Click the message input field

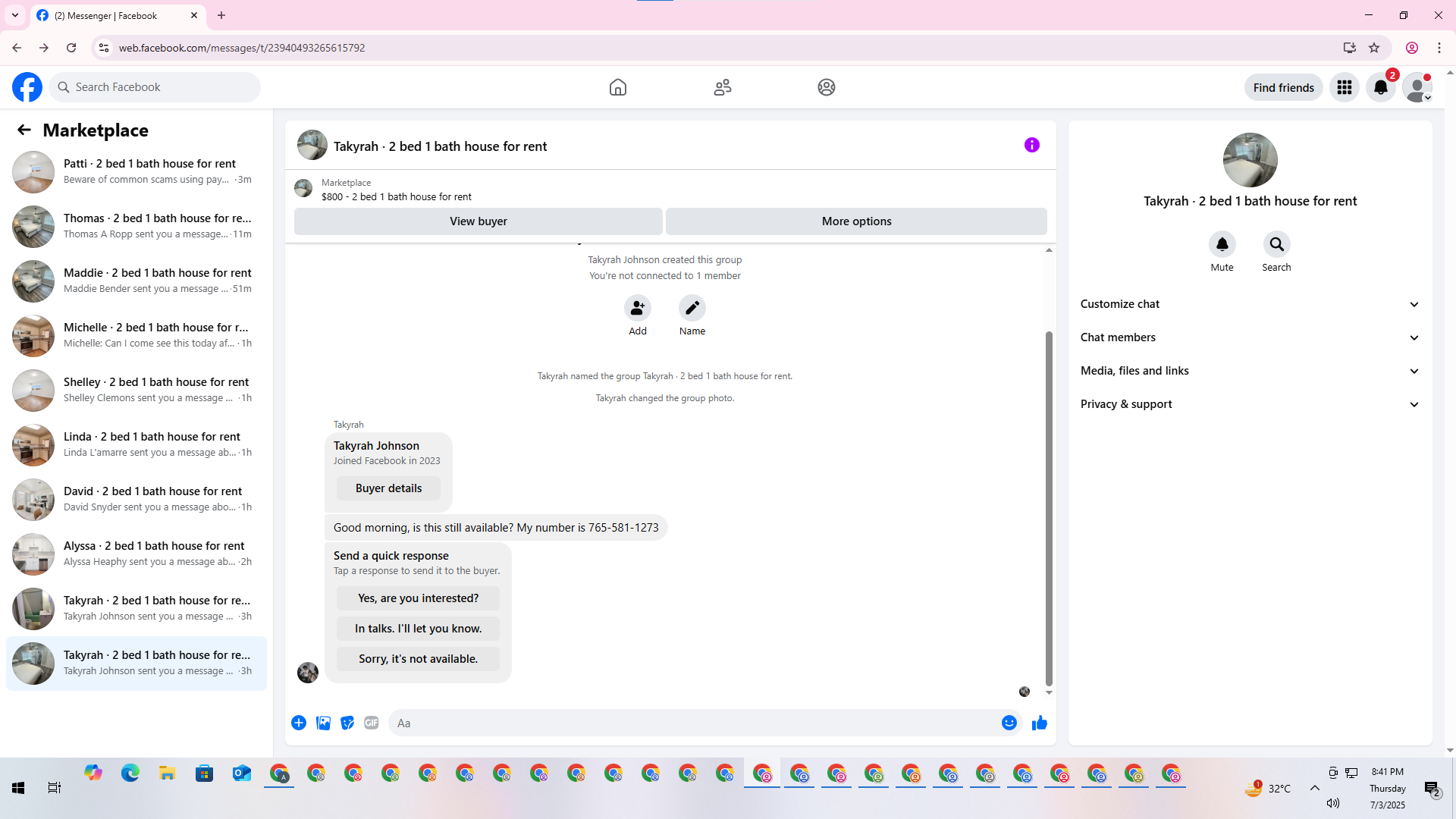click(x=694, y=723)
